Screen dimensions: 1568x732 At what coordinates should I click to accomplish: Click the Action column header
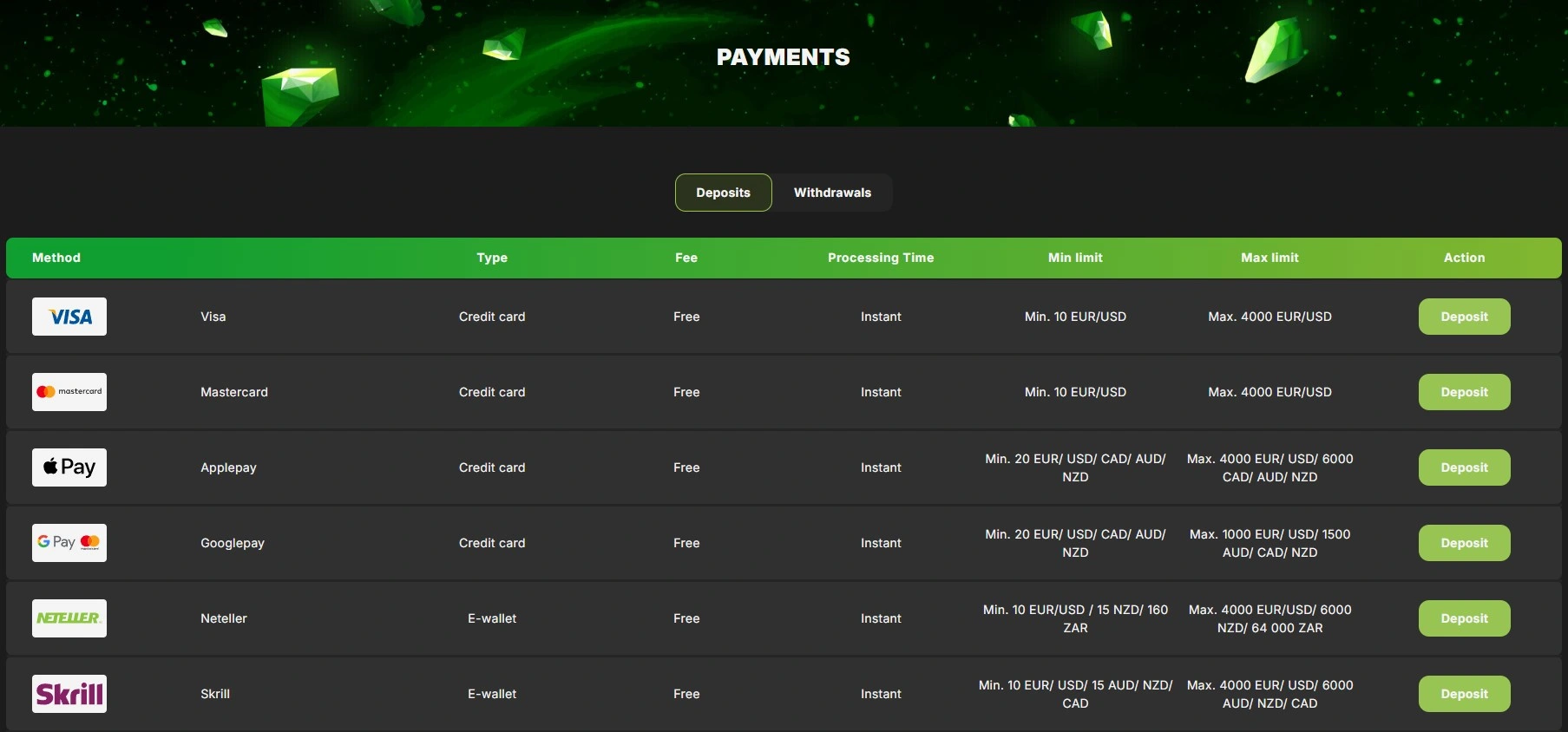coord(1465,258)
